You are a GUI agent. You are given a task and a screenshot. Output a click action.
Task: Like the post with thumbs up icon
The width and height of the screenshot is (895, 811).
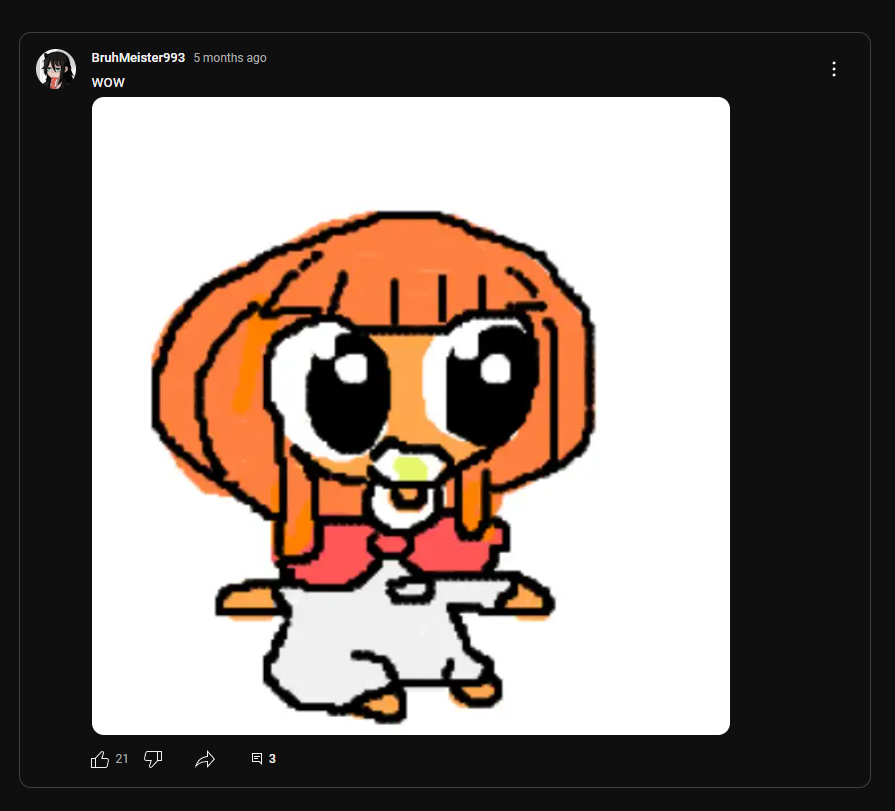point(100,759)
